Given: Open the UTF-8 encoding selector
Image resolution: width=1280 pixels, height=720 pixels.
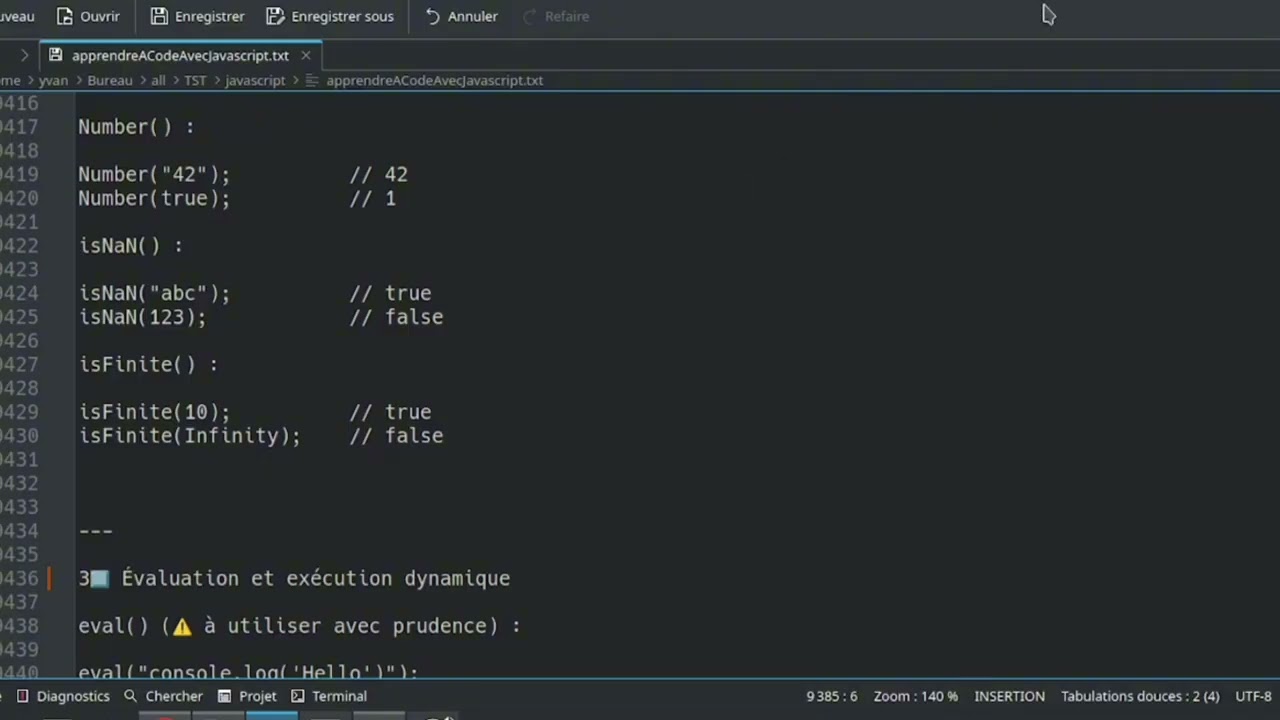Looking at the screenshot, I should pos(1254,696).
